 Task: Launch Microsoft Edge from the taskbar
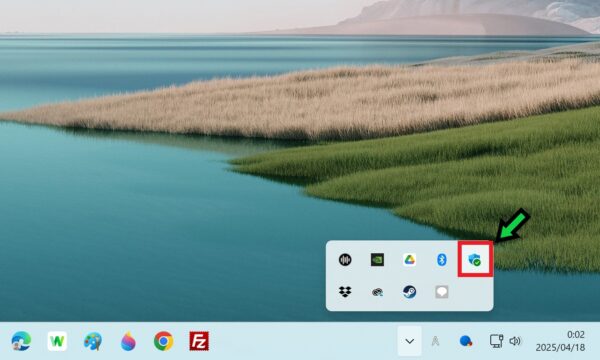[x=21, y=341]
